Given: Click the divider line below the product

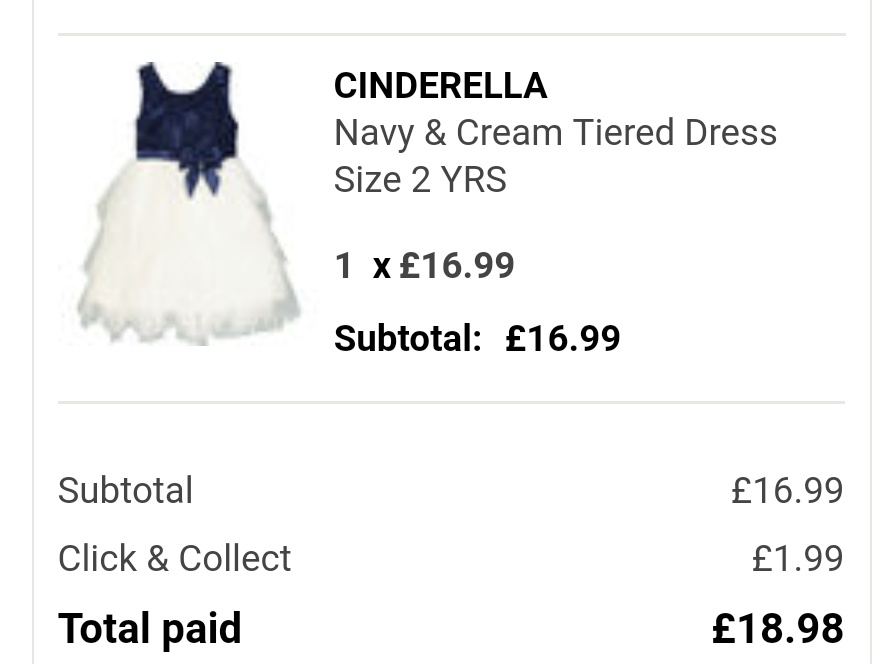Looking at the screenshot, I should point(451,403).
